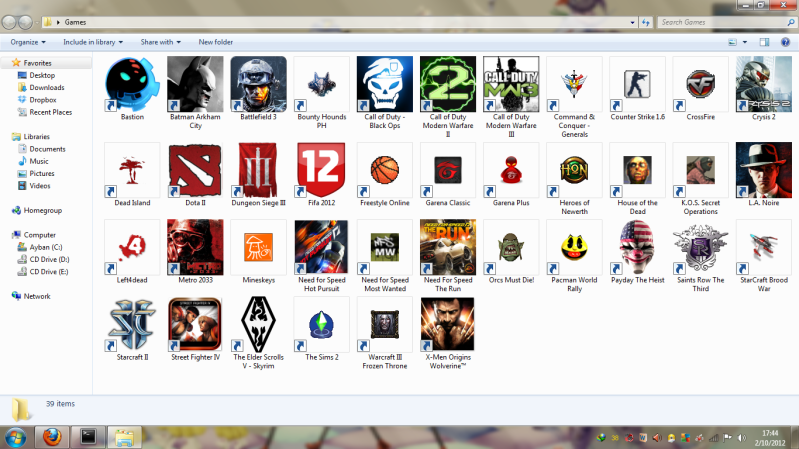Select the Saints Row The Third icon
This screenshot has height=449, width=799.
click(x=701, y=248)
